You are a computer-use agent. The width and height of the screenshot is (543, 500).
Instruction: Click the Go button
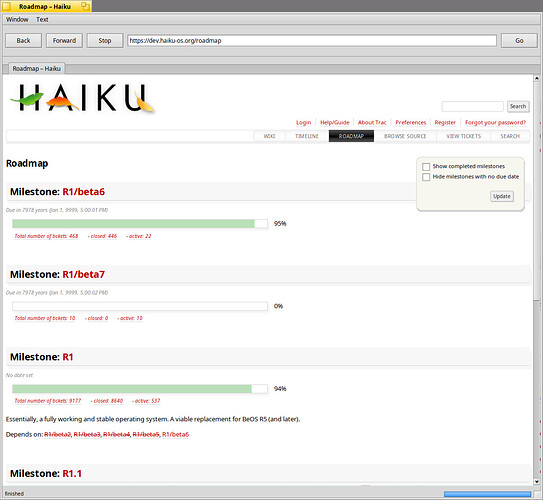tap(519, 41)
